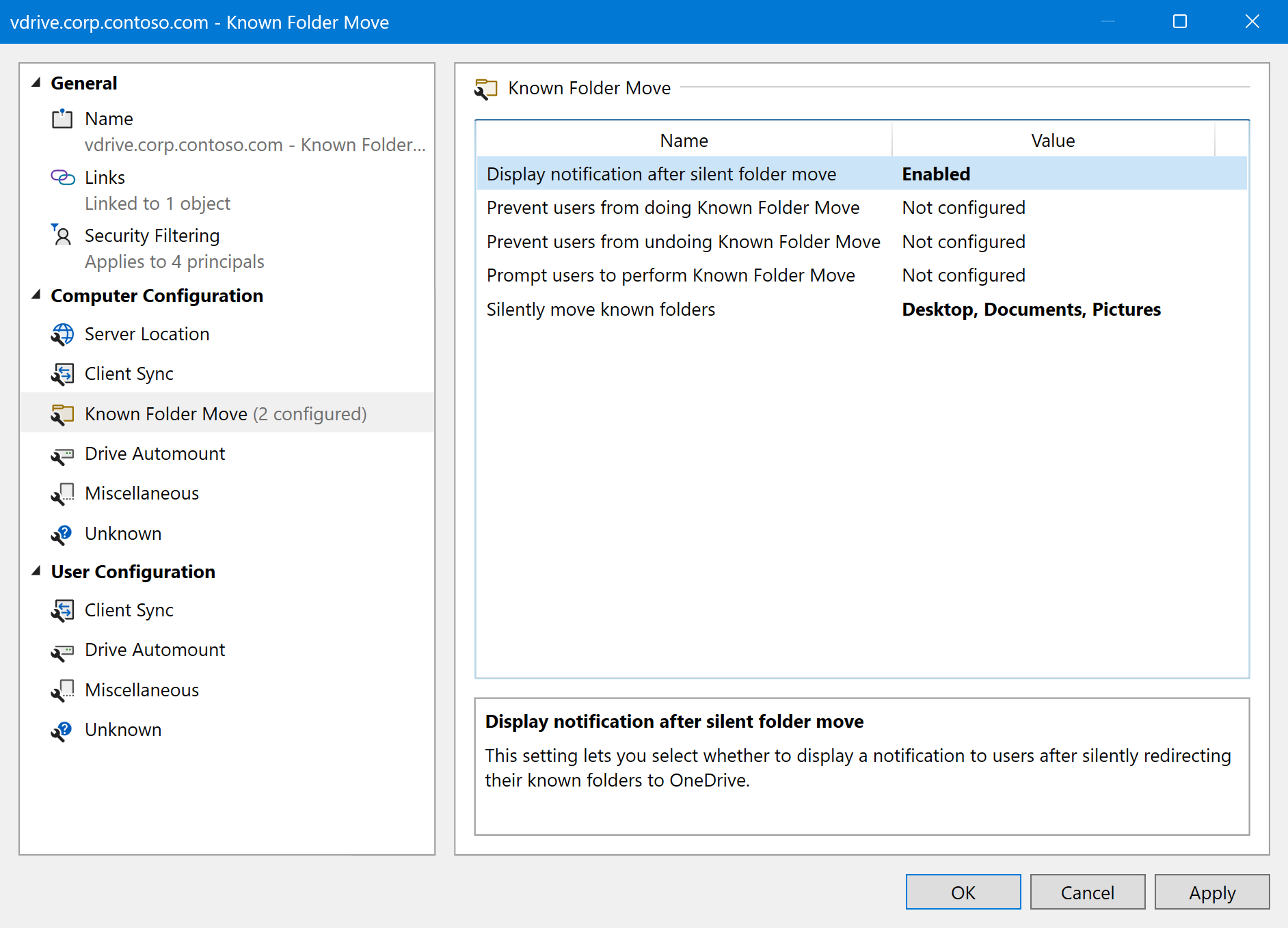This screenshot has height=928, width=1288.
Task: Click the Client Sync icon under Computer Configuration
Action: [63, 373]
